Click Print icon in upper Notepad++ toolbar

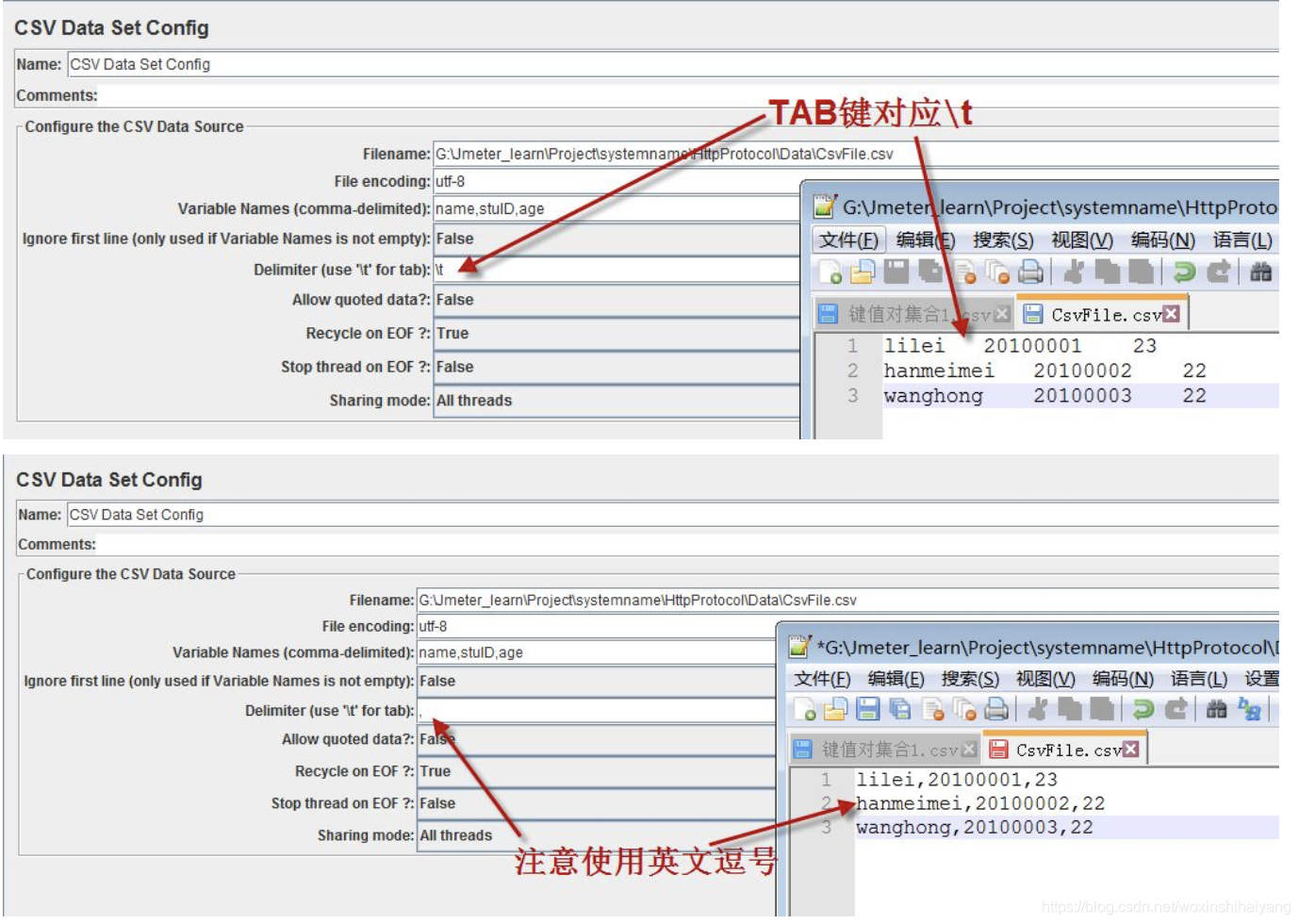[1031, 272]
